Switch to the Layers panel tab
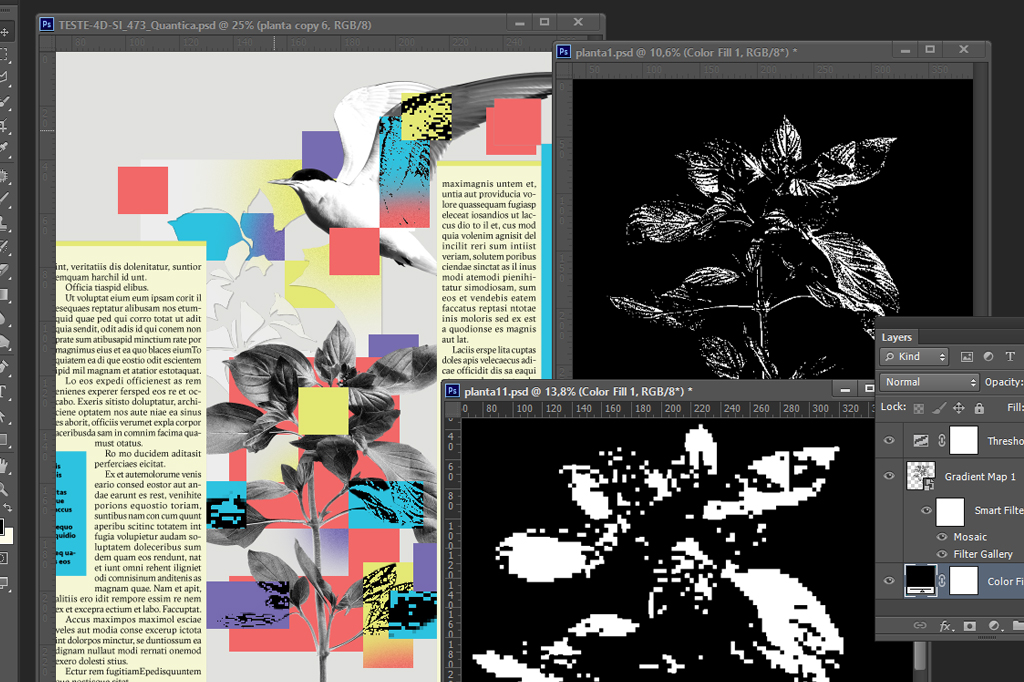Viewport: 1024px width, 682px height. tap(897, 337)
